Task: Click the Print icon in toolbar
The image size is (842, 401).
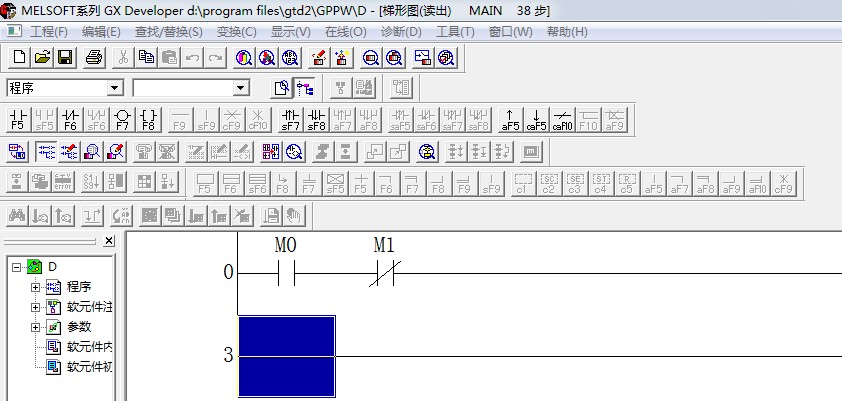Action: coord(94,58)
